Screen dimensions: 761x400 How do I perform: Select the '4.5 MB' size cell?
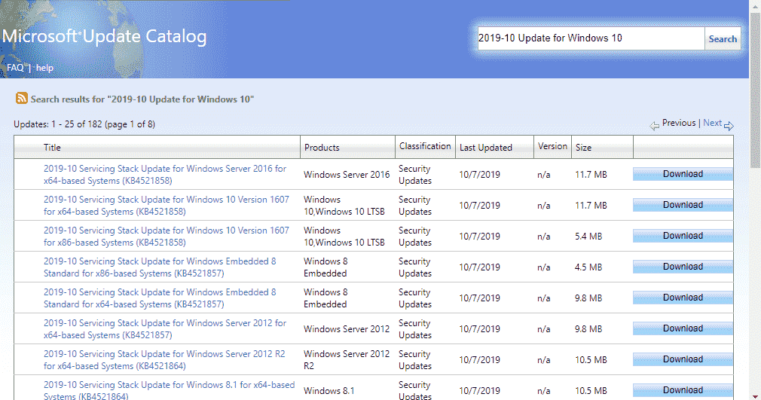588,267
